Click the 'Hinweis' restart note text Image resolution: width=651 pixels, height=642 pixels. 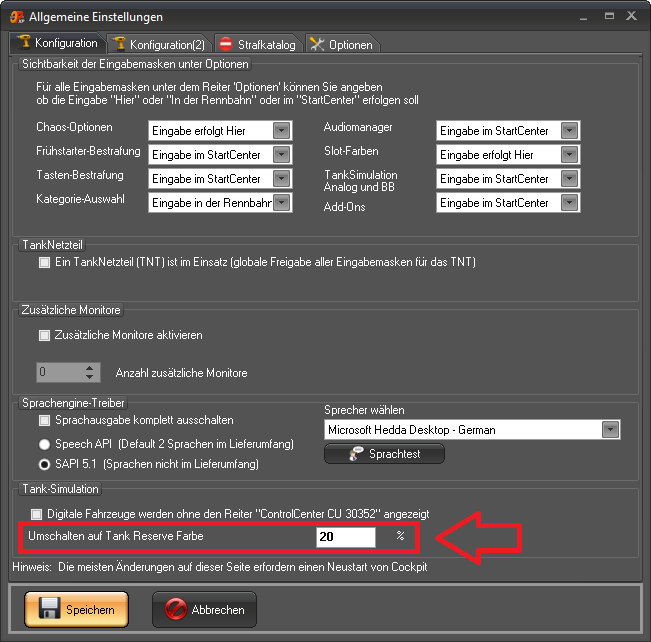(220, 567)
